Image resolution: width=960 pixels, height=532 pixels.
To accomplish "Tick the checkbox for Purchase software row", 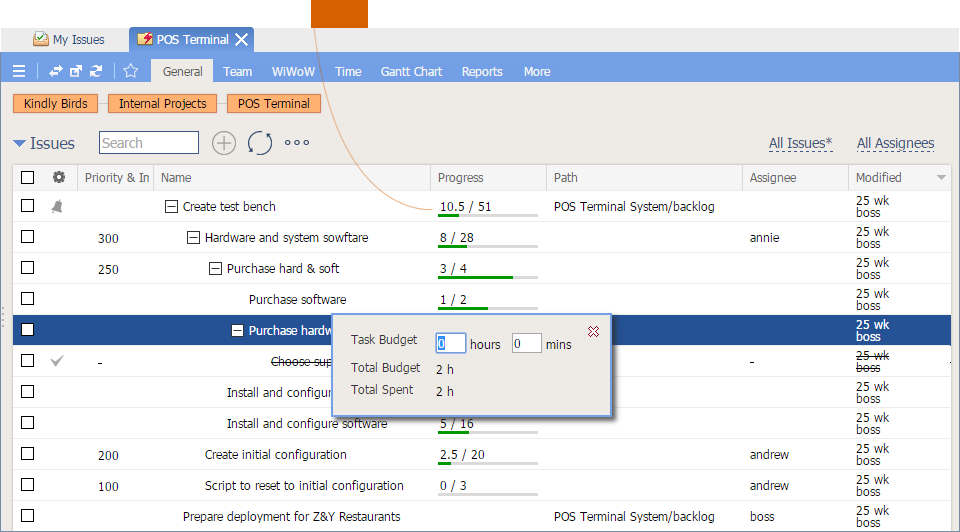I will (28, 299).
